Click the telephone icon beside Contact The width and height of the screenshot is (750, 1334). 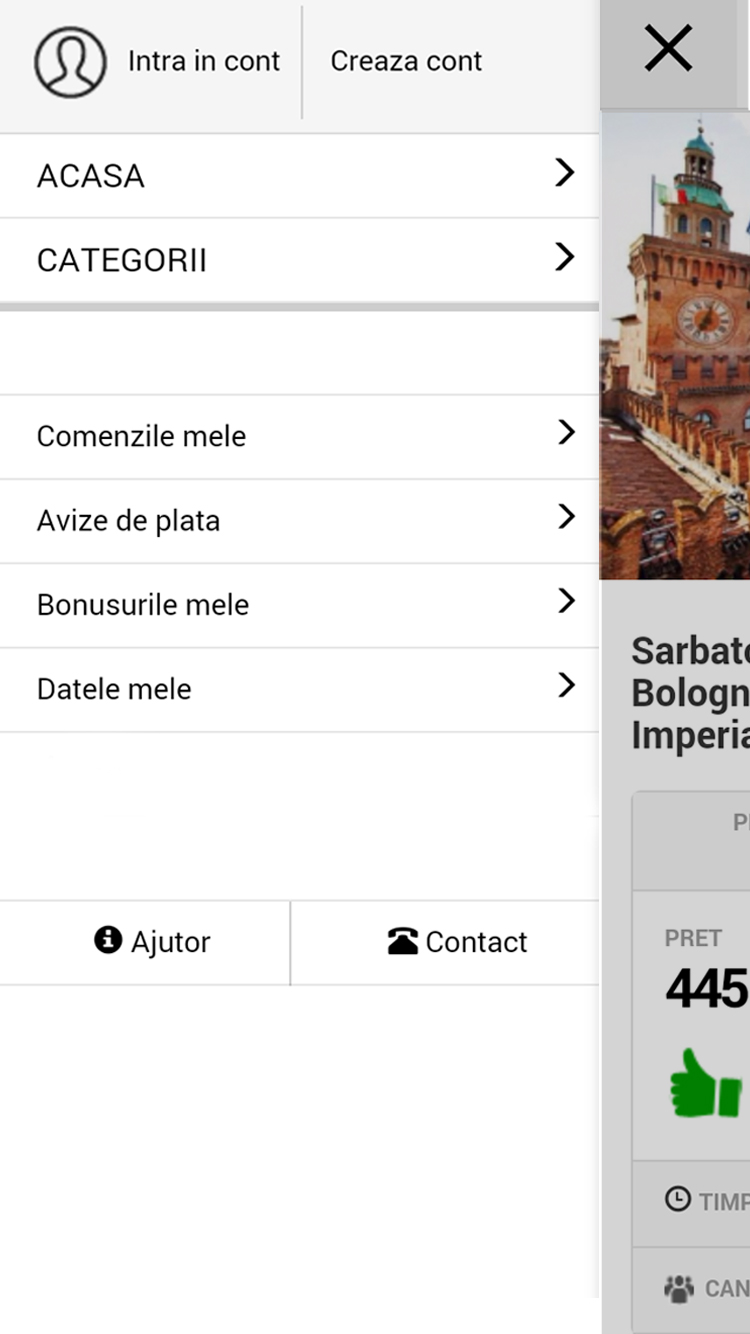click(x=402, y=941)
